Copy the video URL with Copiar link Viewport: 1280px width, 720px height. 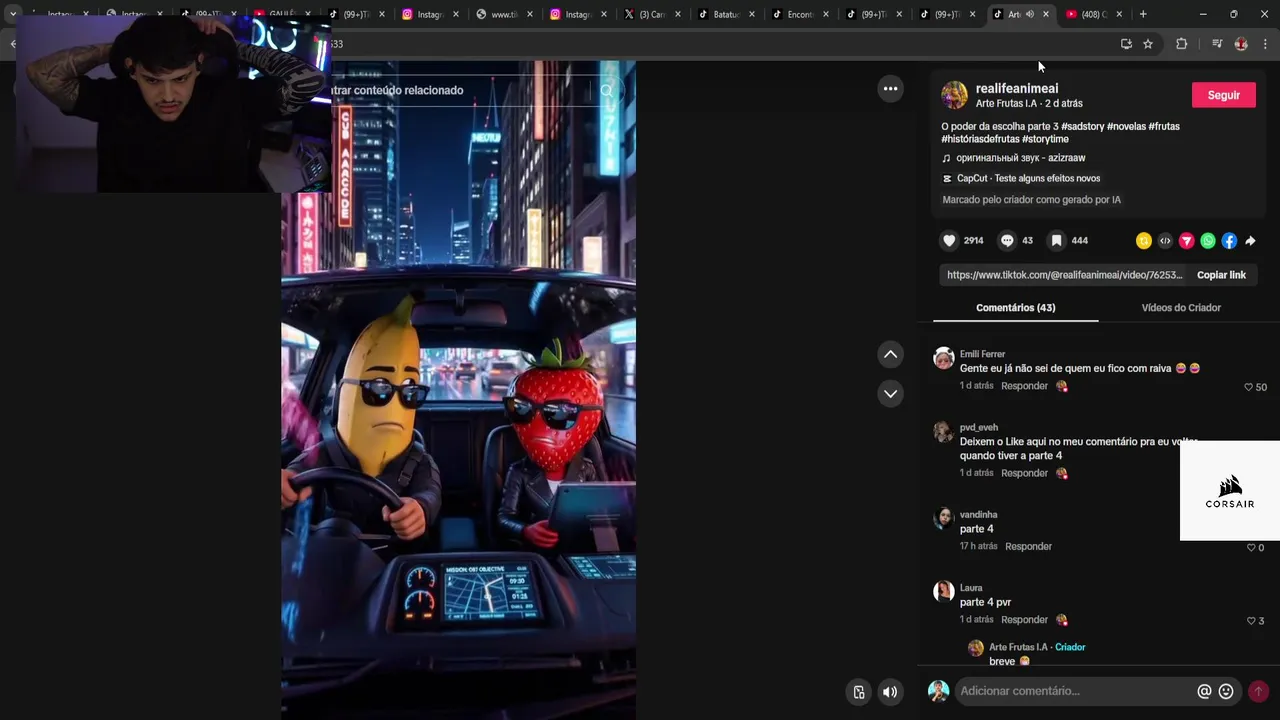[x=1221, y=275]
